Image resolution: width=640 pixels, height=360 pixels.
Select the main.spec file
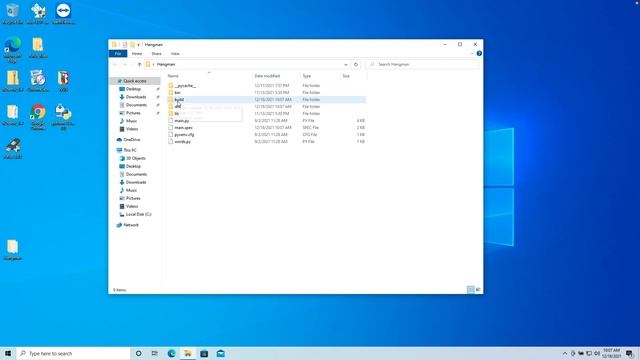pyautogui.click(x=183, y=128)
